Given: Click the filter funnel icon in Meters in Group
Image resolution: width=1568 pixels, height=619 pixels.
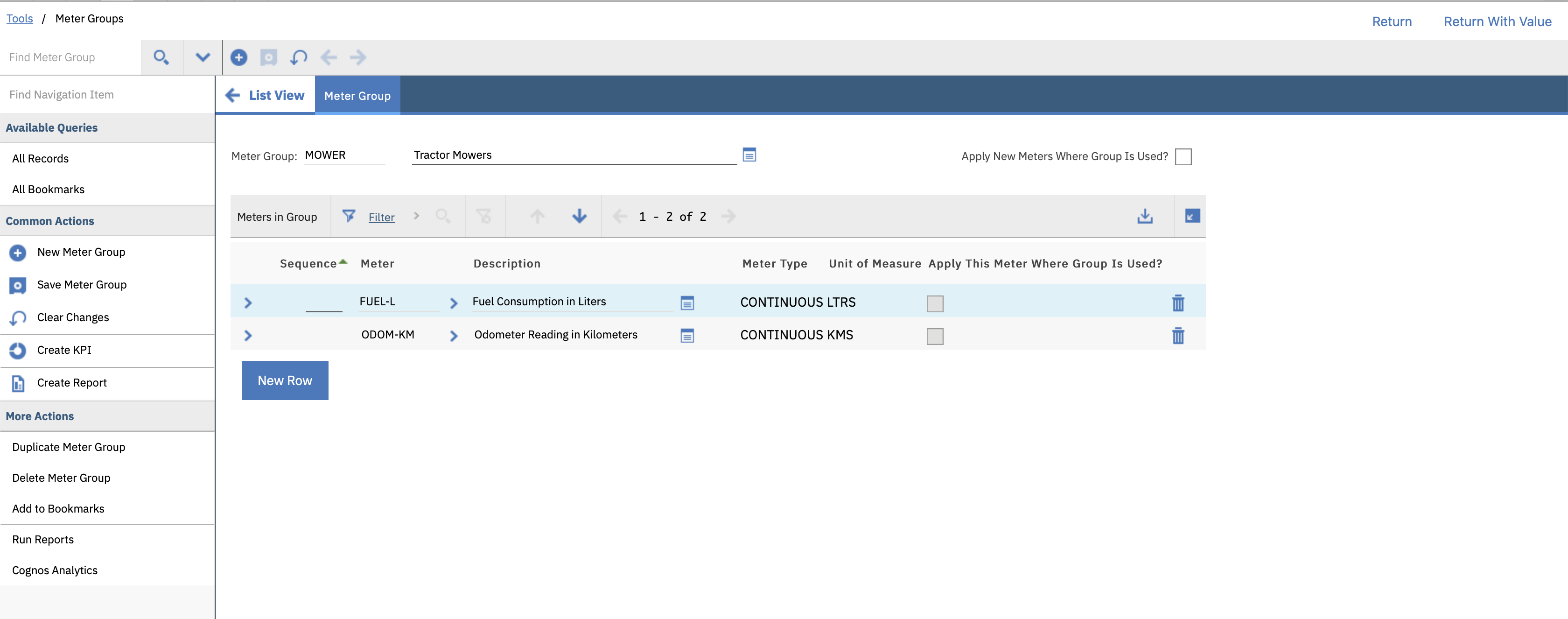Looking at the screenshot, I should point(349,216).
